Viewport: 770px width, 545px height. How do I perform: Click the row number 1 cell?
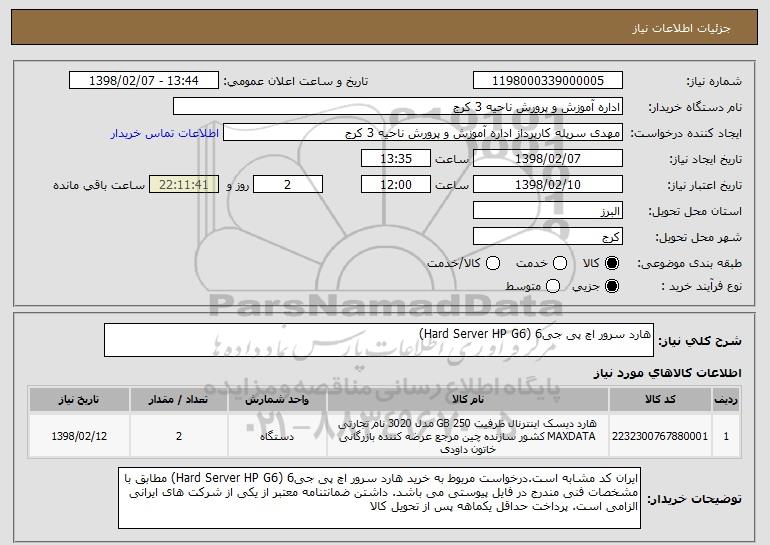tap(726, 436)
